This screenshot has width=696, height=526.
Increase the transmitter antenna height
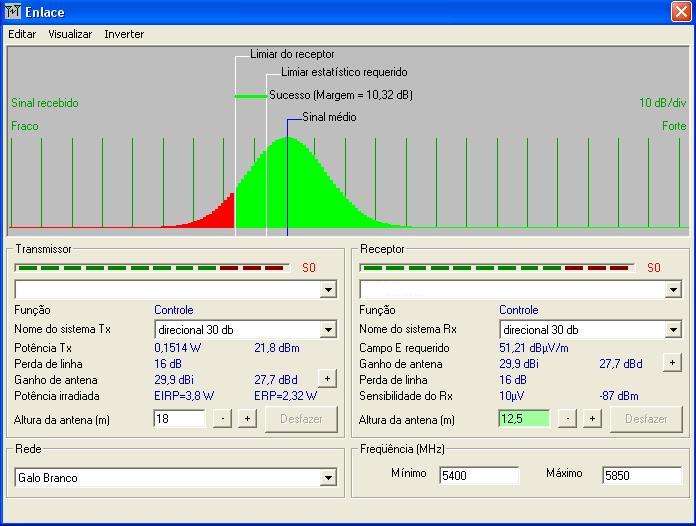click(247, 419)
